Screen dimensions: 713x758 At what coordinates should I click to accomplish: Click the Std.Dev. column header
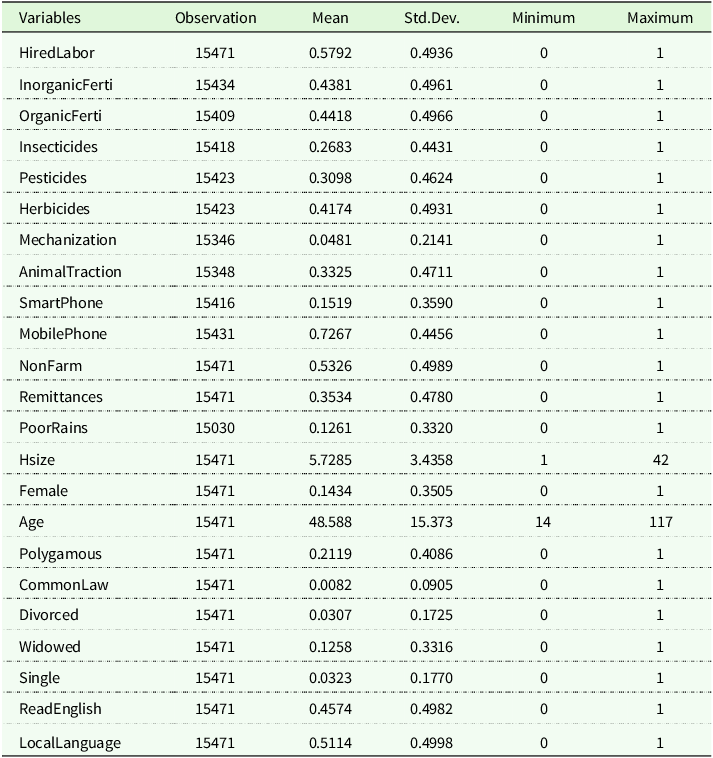[x=431, y=18]
